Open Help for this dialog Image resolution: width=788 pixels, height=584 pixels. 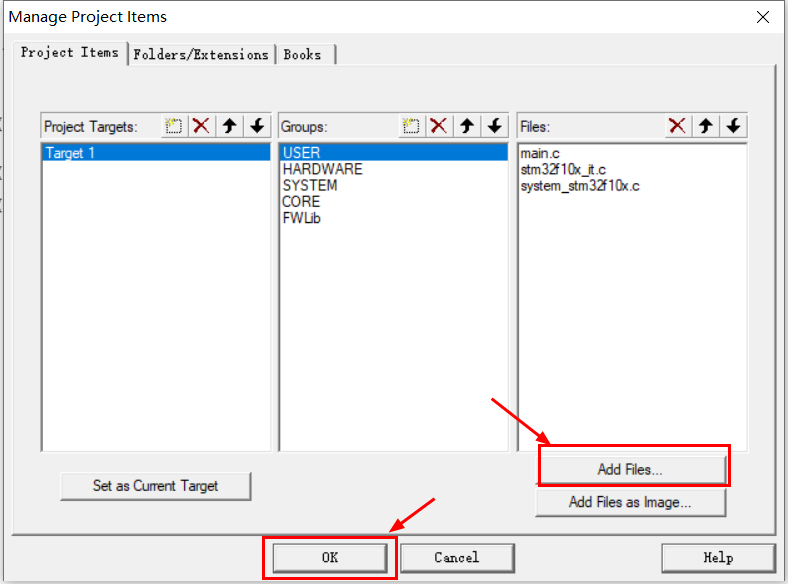click(x=719, y=558)
